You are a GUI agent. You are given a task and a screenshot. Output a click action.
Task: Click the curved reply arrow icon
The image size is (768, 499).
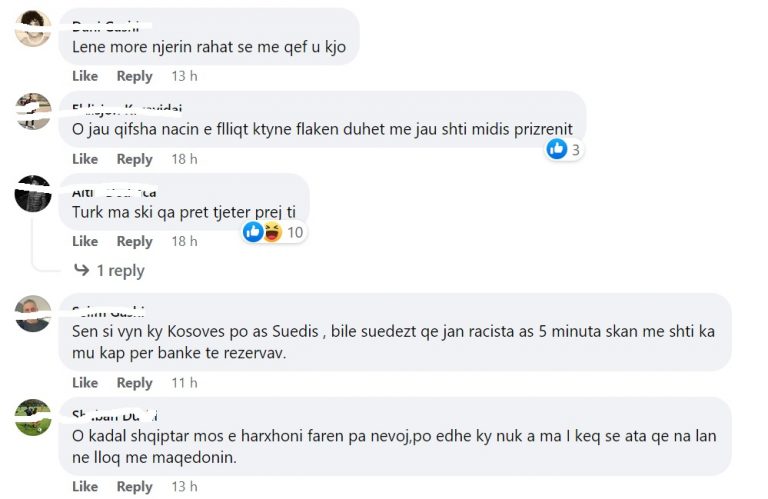81,270
